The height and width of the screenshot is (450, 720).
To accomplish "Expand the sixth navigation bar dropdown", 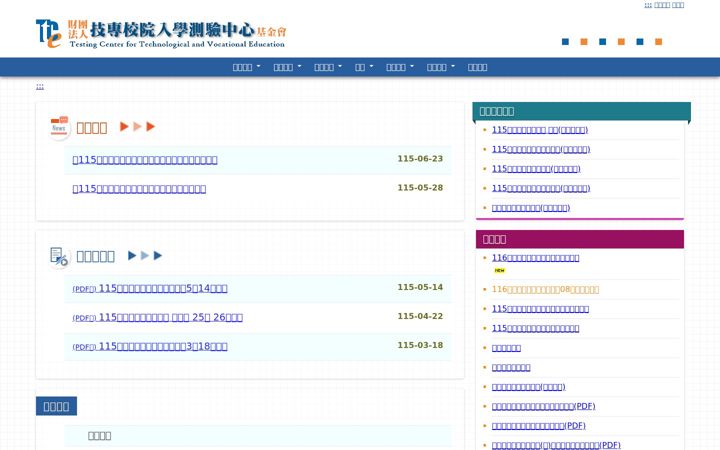I will 441,67.
